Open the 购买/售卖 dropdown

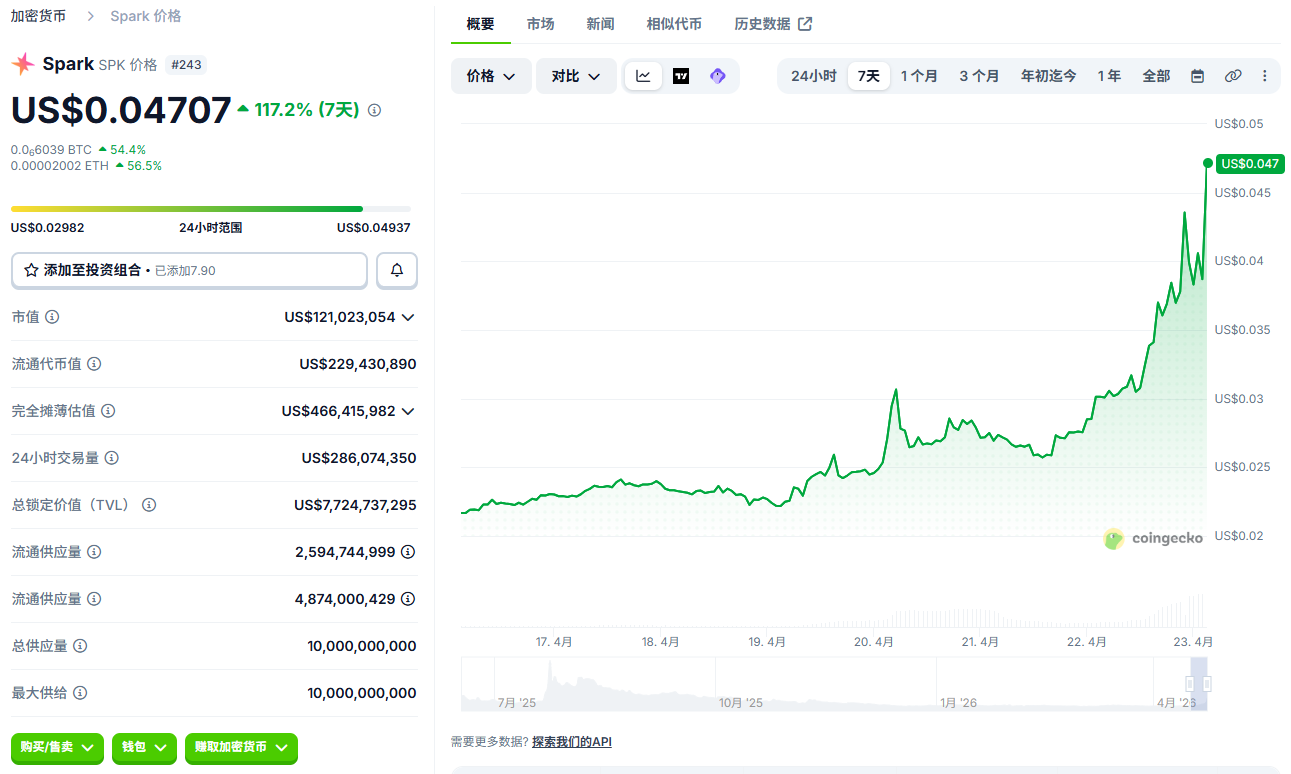pos(57,748)
